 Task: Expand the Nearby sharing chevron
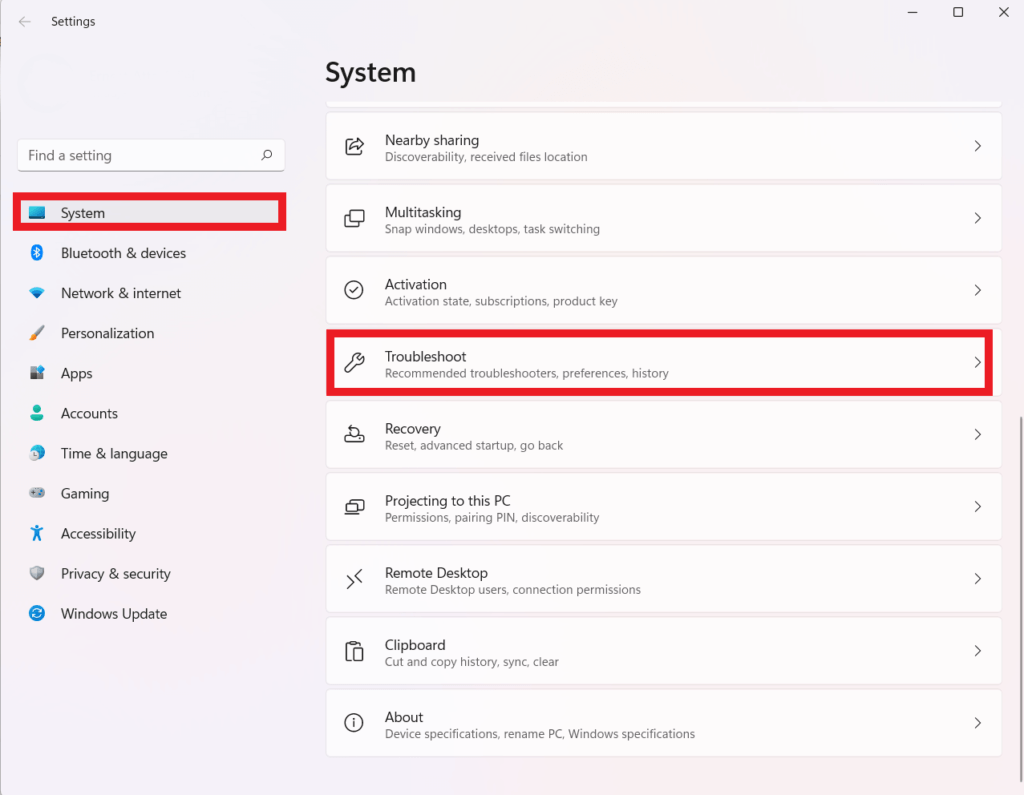pyautogui.click(x=977, y=145)
